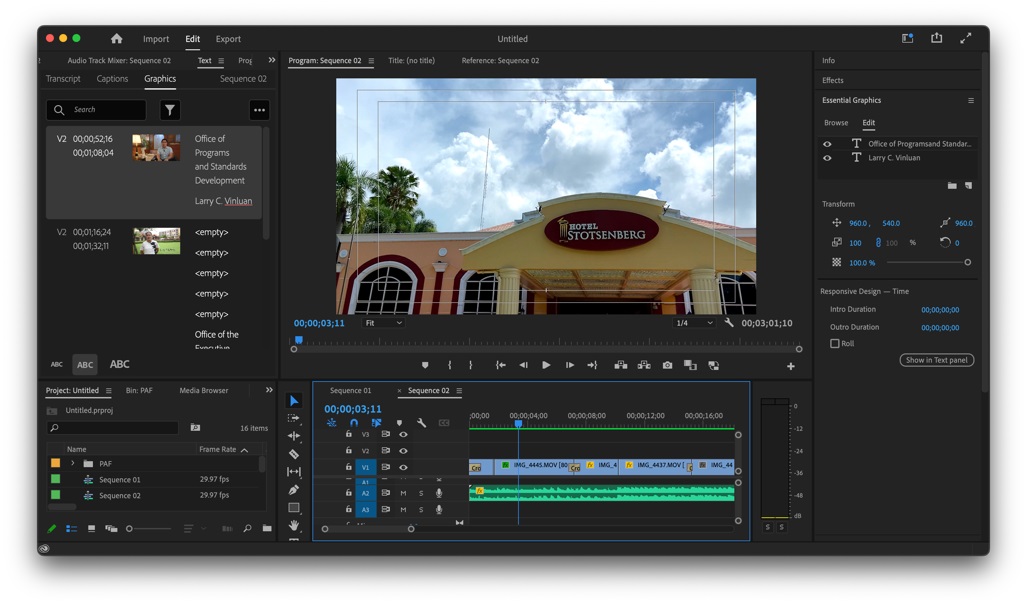Open the Fit zoom level dropdown
Screen dimensions: 1027x605
click(x=383, y=323)
